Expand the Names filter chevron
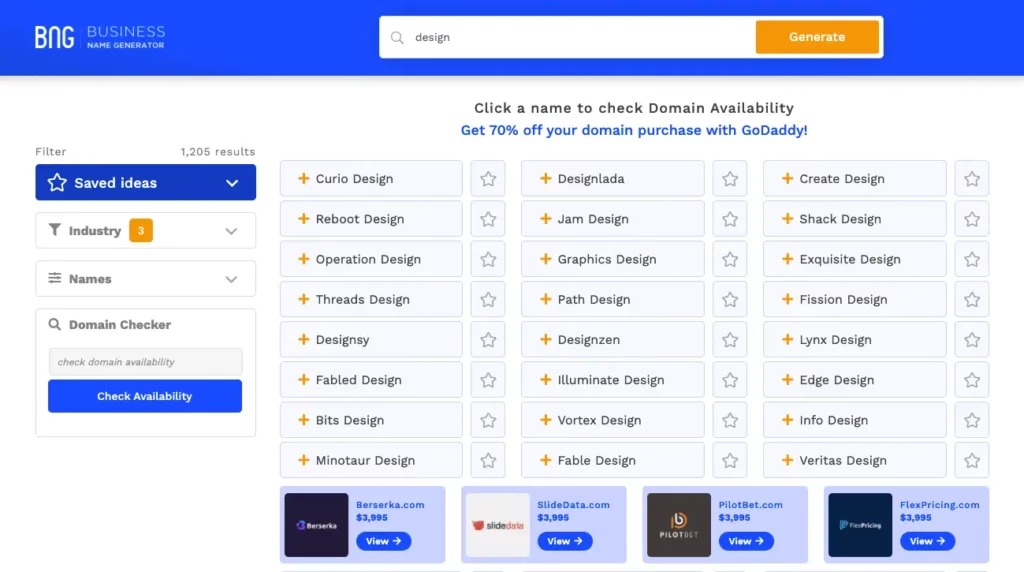The height and width of the screenshot is (572, 1024). [232, 279]
